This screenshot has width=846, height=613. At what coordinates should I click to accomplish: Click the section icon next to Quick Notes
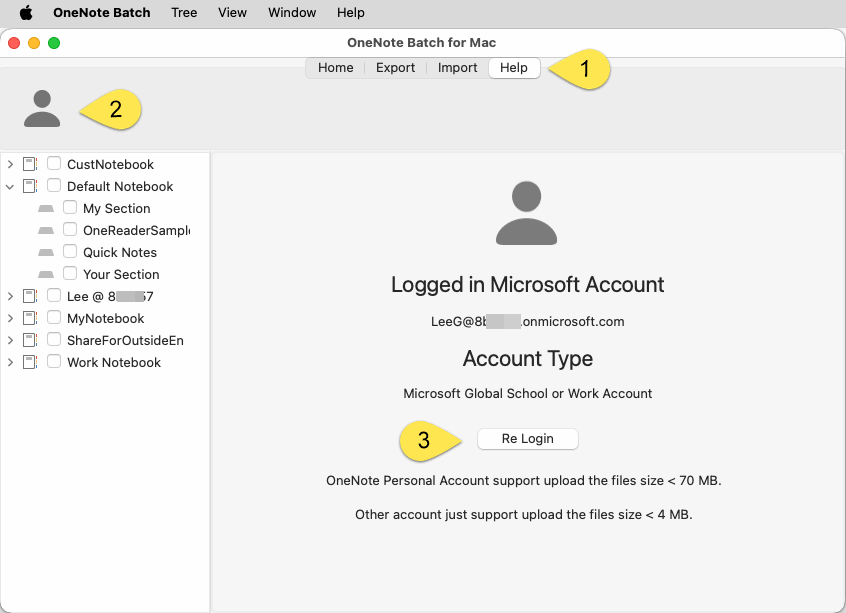pyautogui.click(x=46, y=252)
